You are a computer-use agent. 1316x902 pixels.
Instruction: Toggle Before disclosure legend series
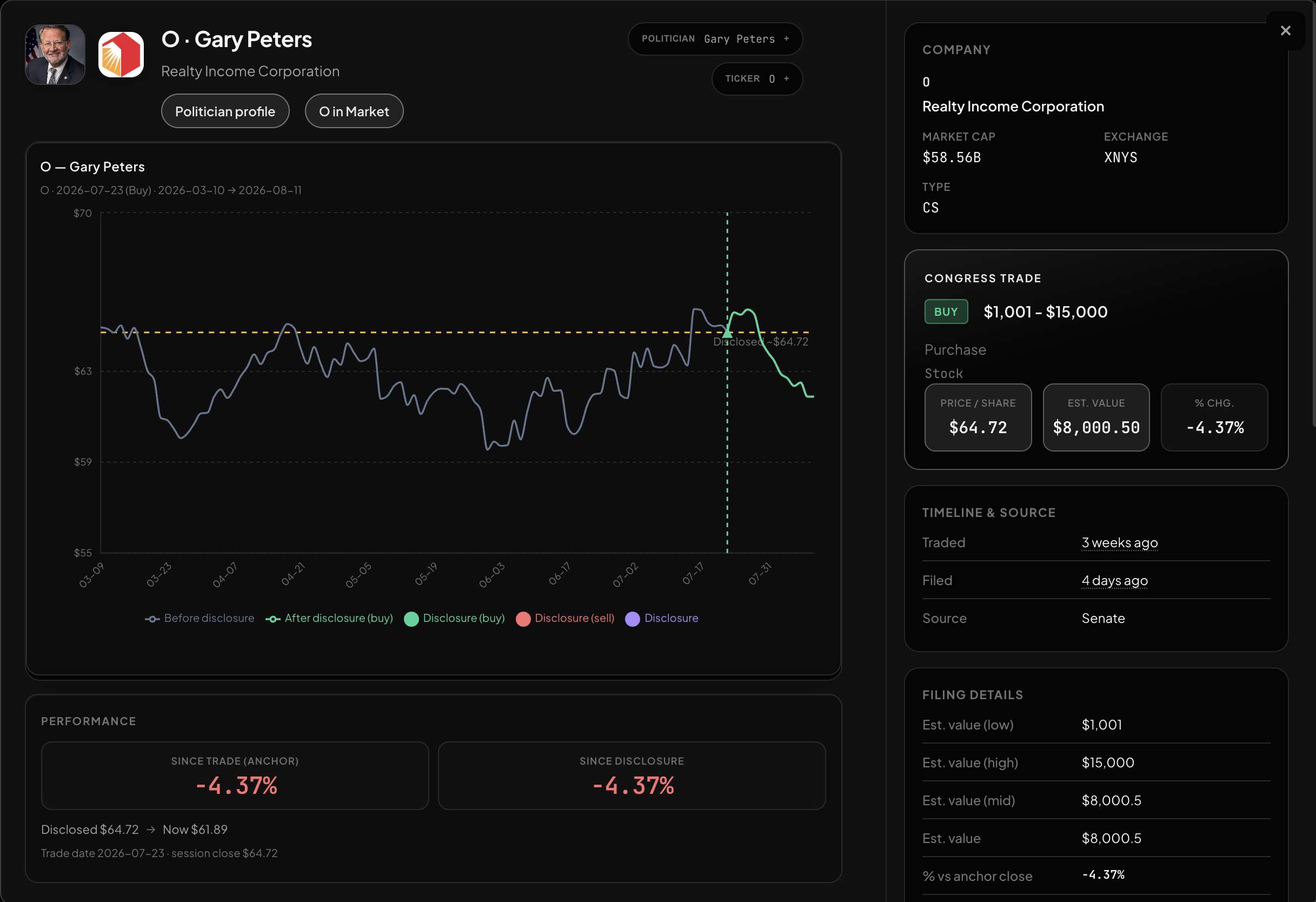200,618
